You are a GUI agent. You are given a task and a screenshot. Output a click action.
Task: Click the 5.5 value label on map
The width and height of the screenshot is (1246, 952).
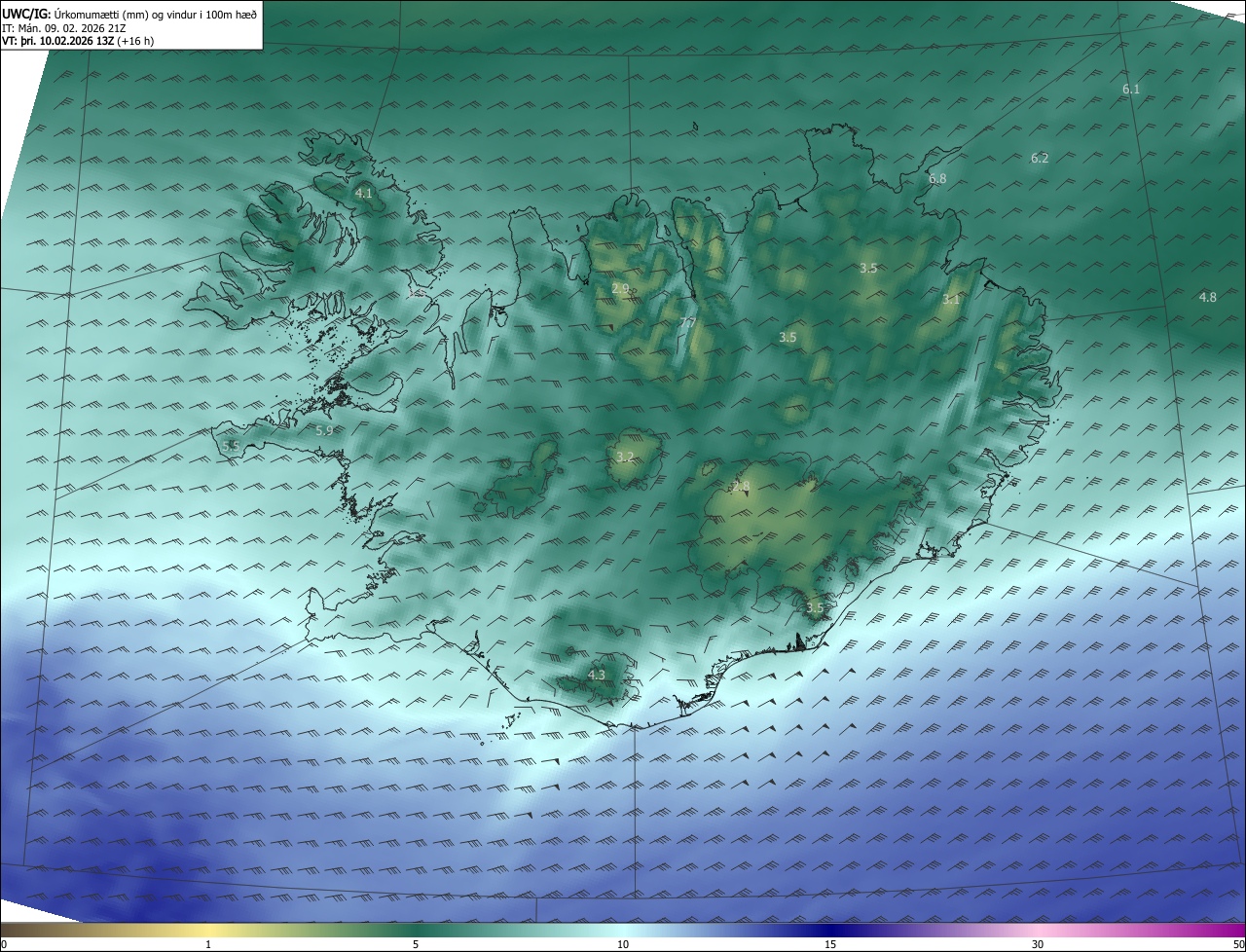click(231, 445)
